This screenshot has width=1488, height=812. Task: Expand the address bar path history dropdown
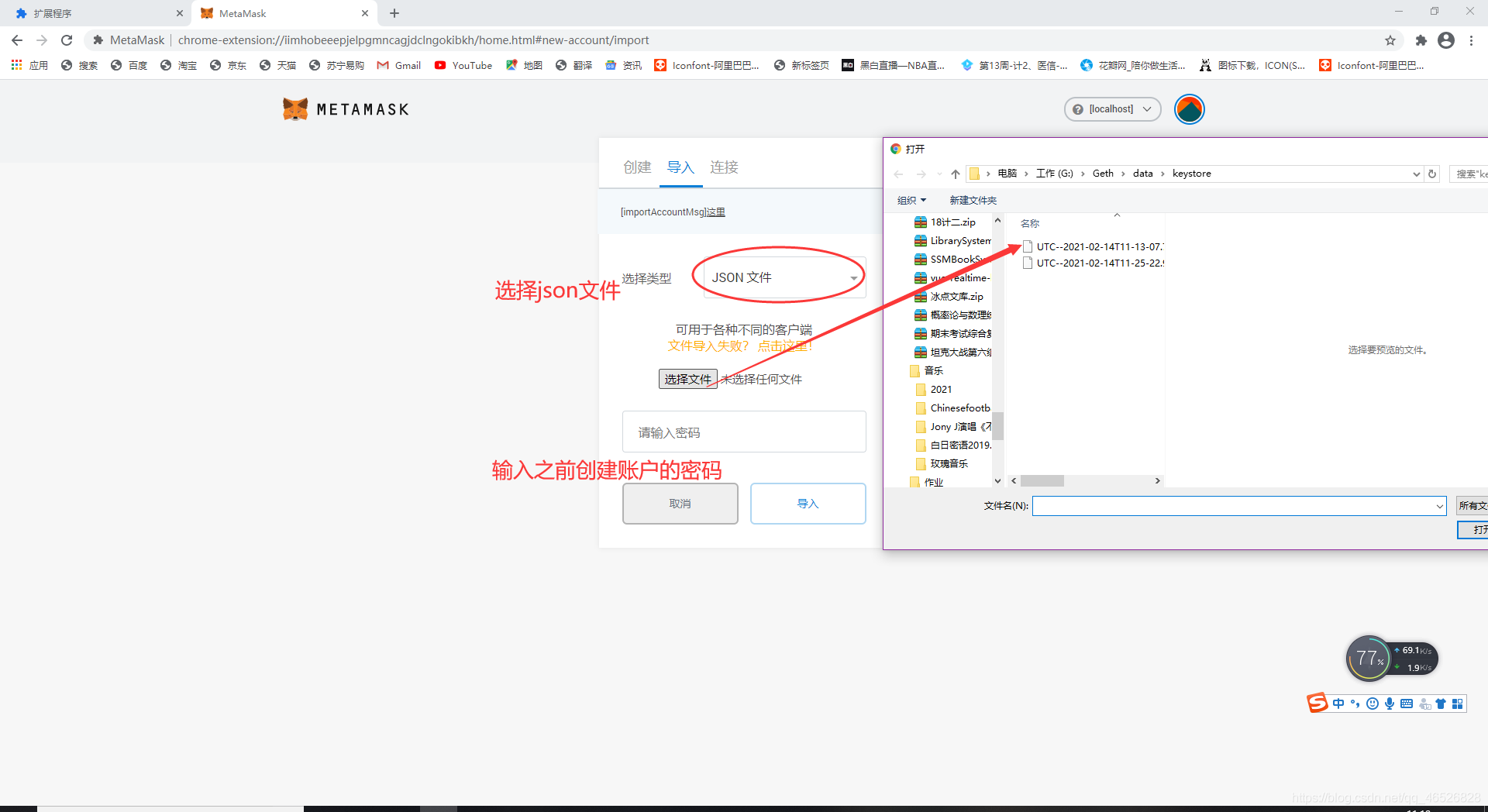pyautogui.click(x=1417, y=174)
